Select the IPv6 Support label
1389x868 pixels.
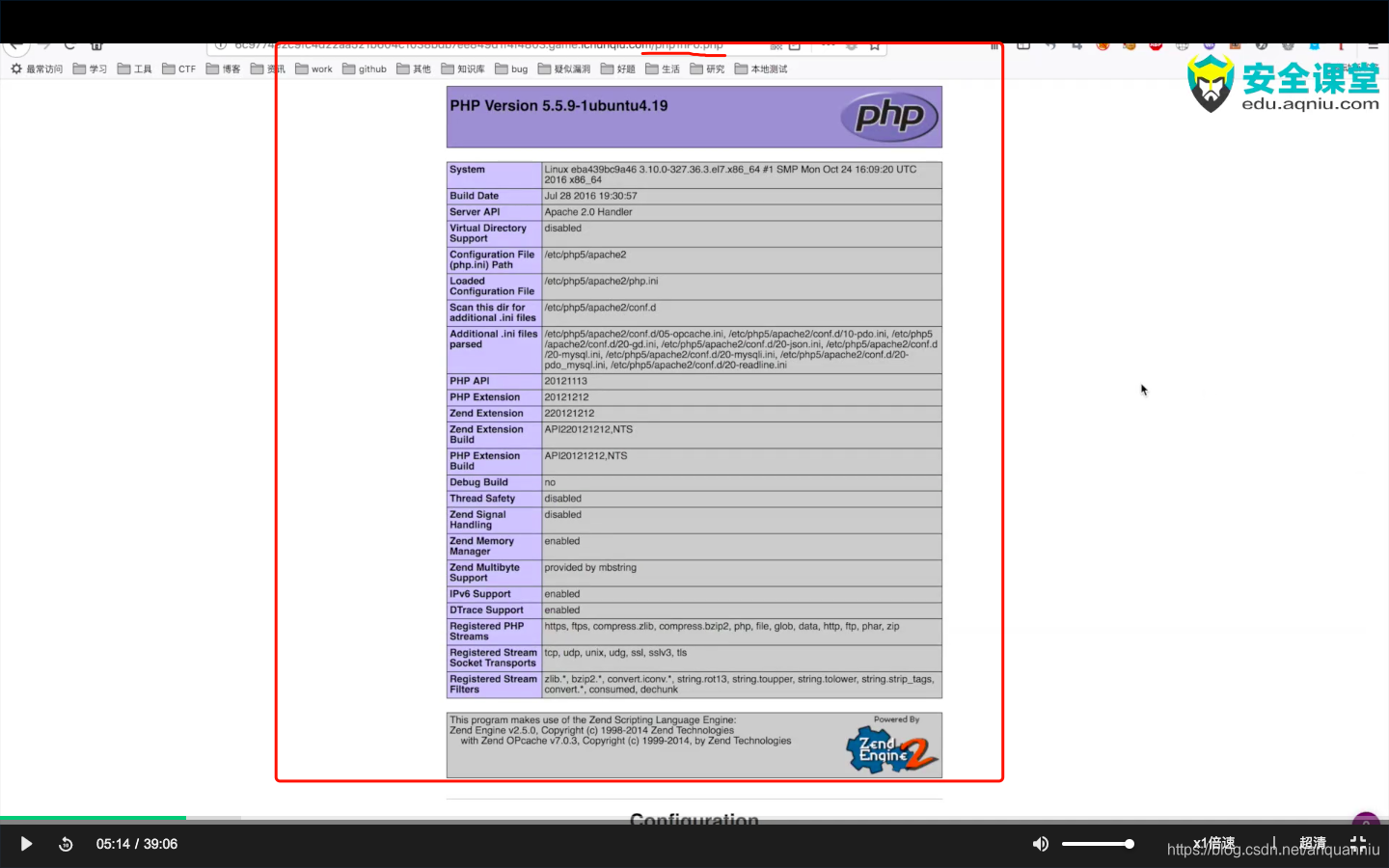click(x=480, y=594)
